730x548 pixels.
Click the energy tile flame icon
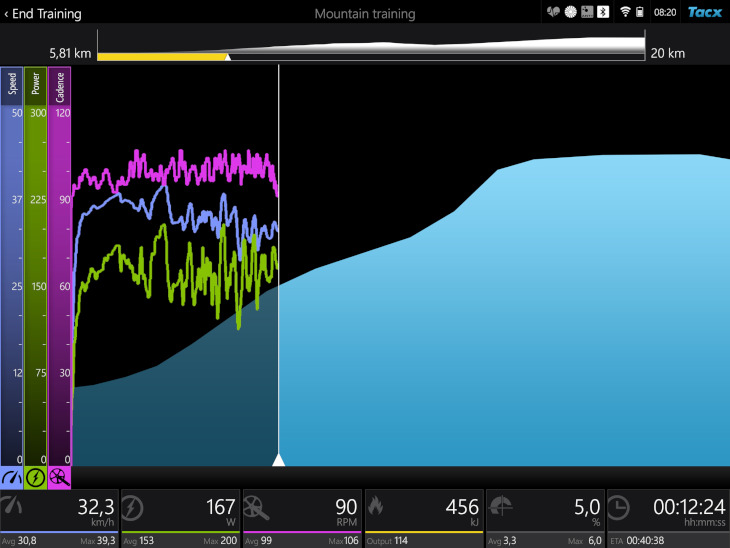[x=375, y=505]
